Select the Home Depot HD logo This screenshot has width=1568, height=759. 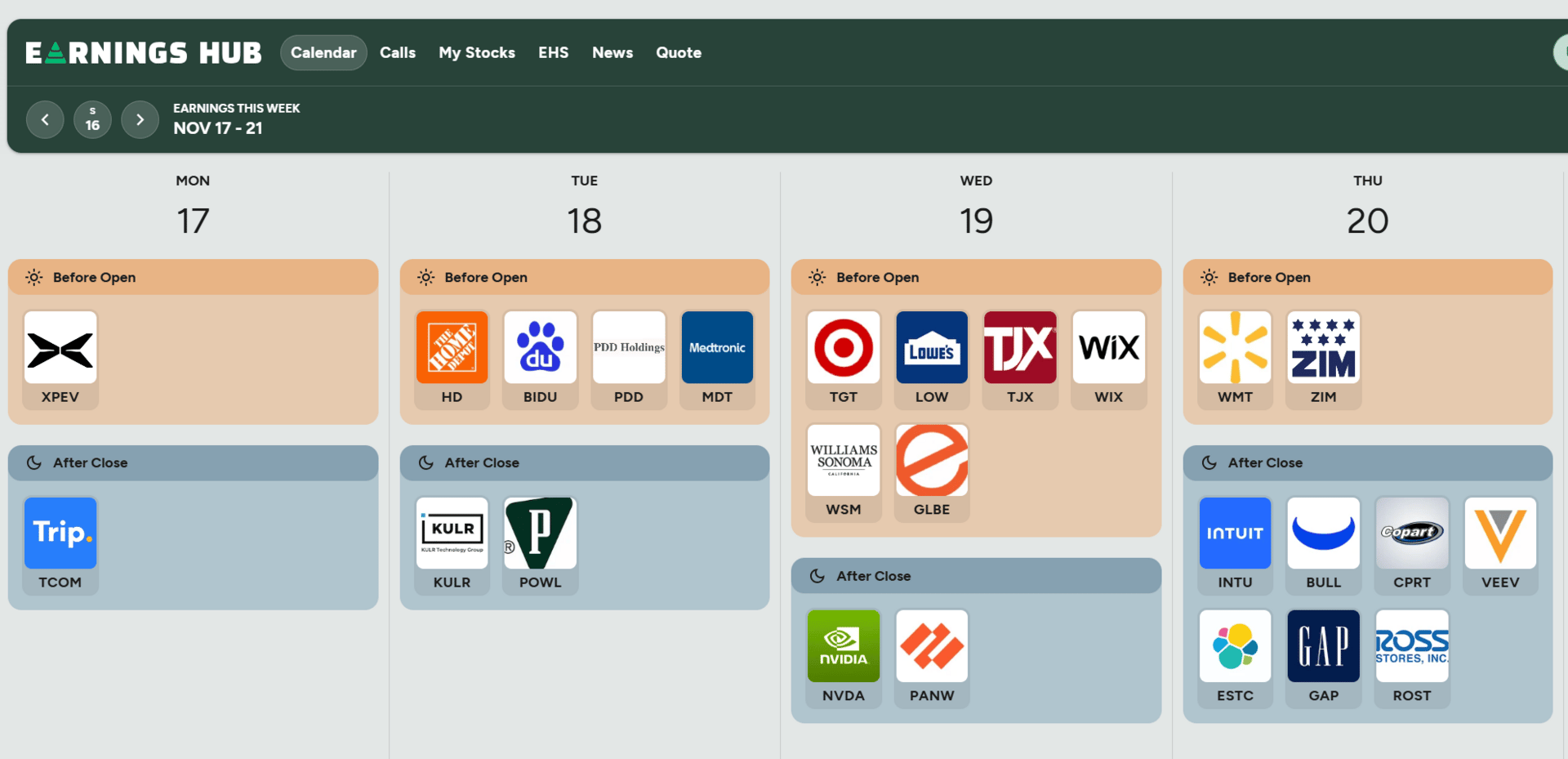[452, 347]
